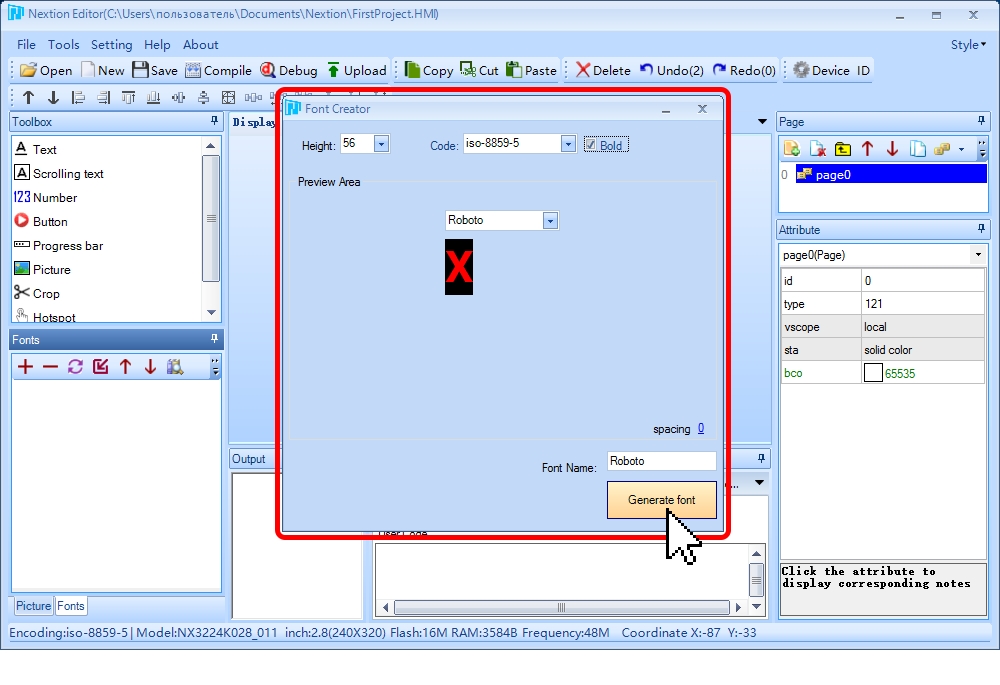
Task: Click the bco white color swatch
Action: tap(873, 372)
